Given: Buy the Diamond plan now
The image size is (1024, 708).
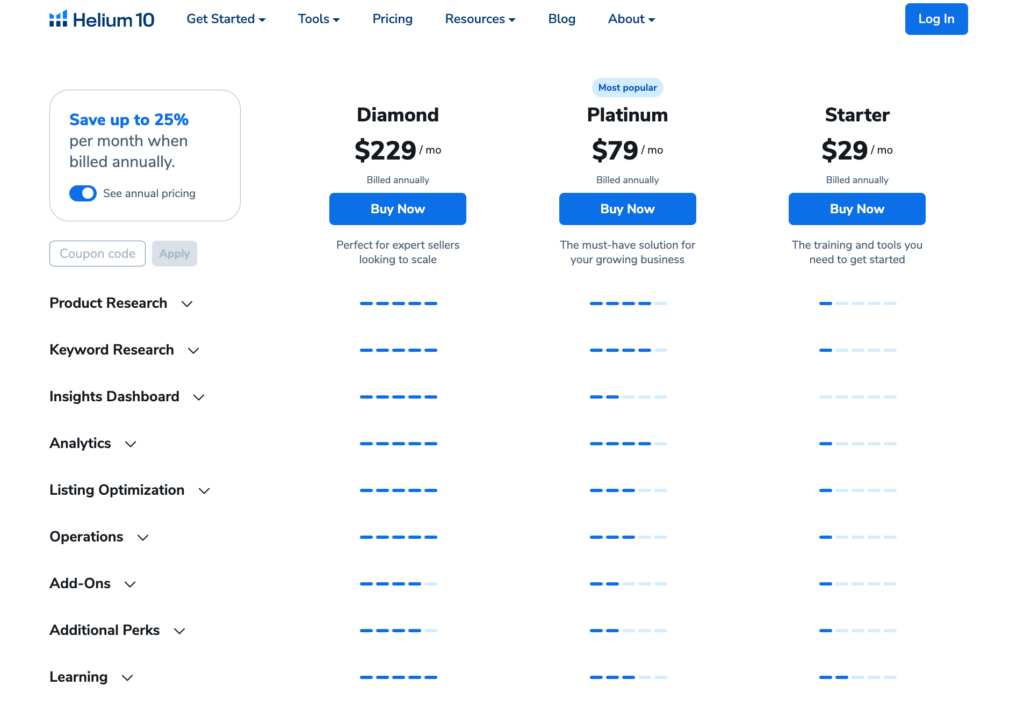Looking at the screenshot, I should [x=398, y=209].
